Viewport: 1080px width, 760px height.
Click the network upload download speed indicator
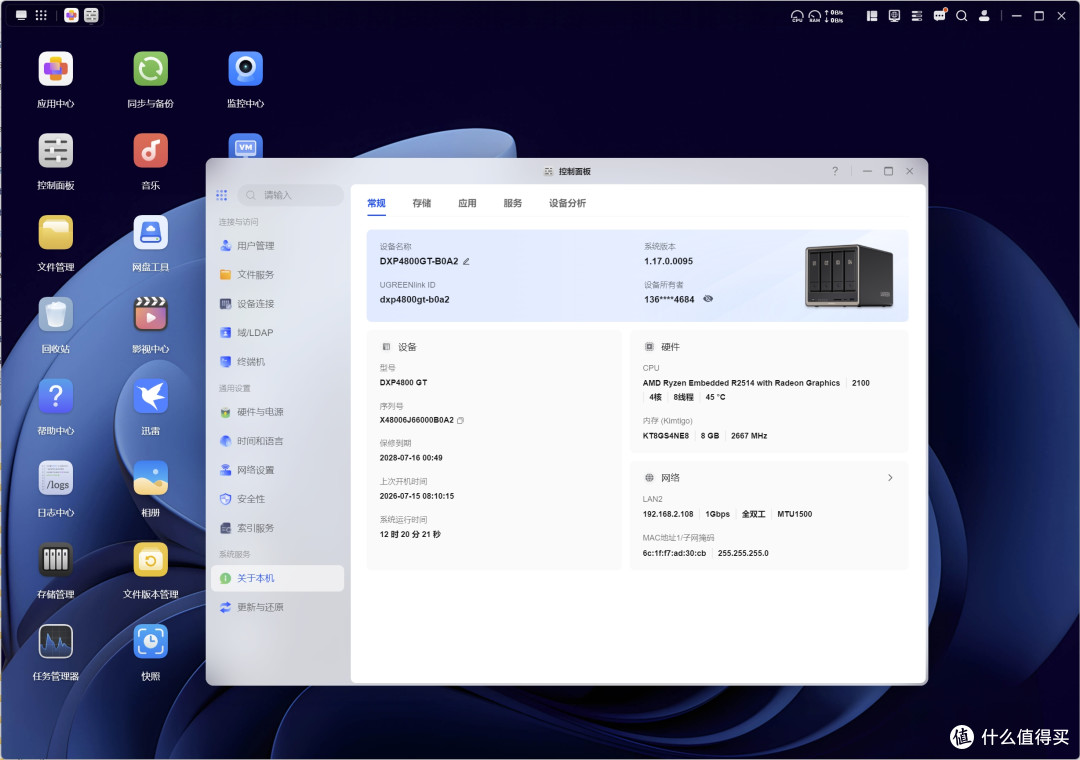pos(834,16)
